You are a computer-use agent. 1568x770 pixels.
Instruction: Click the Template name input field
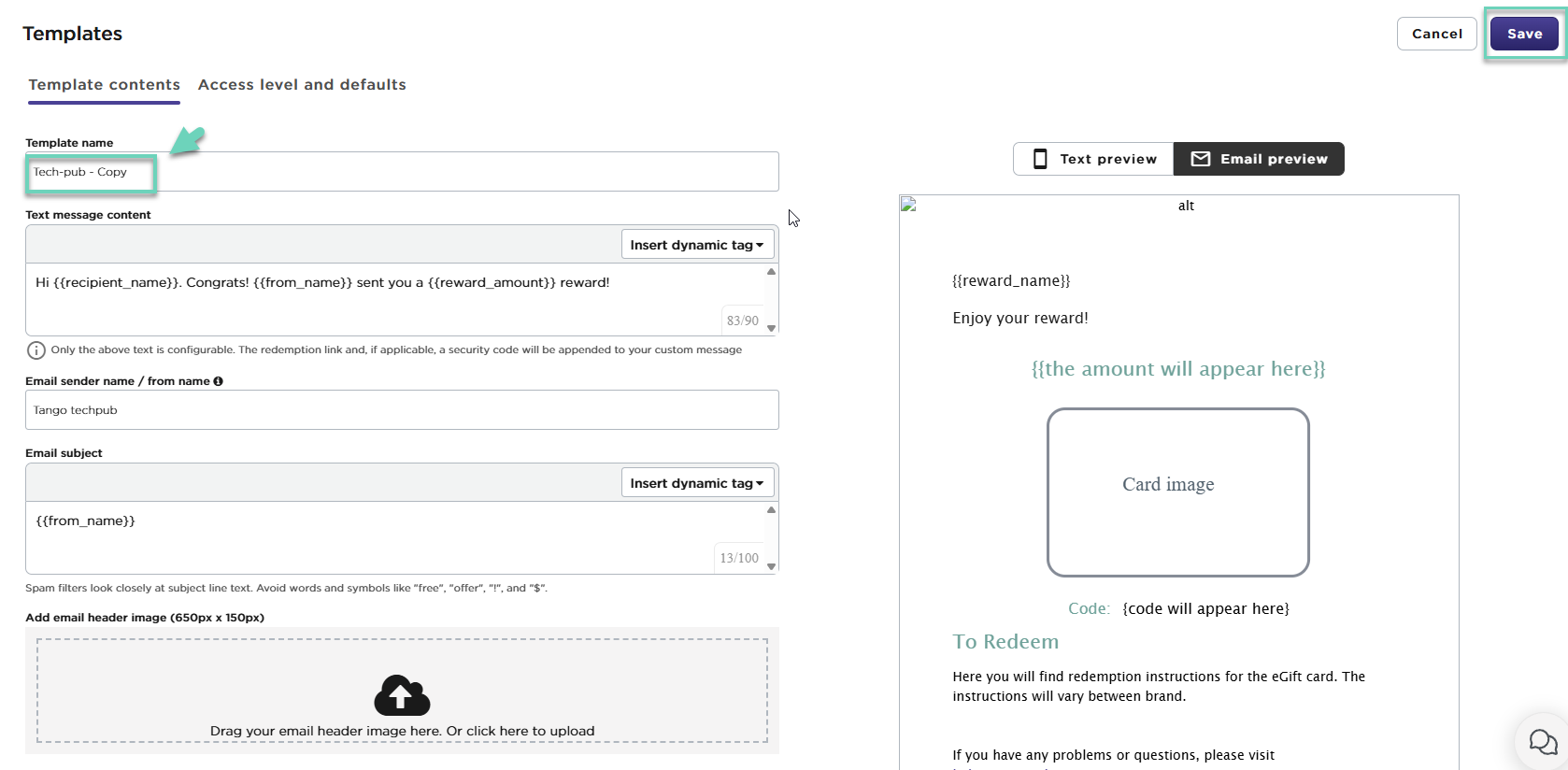pos(402,172)
